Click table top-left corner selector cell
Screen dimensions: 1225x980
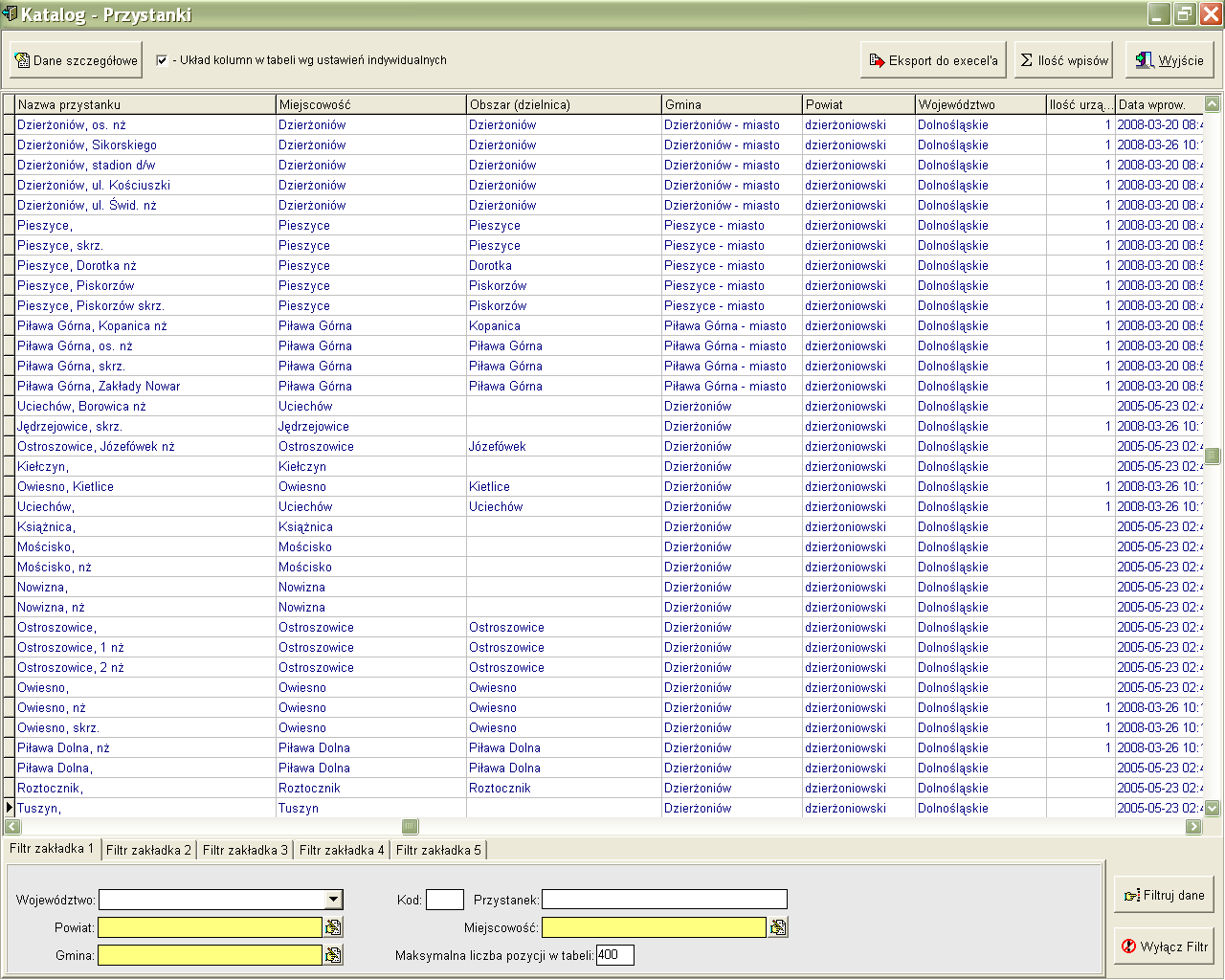click(9, 104)
